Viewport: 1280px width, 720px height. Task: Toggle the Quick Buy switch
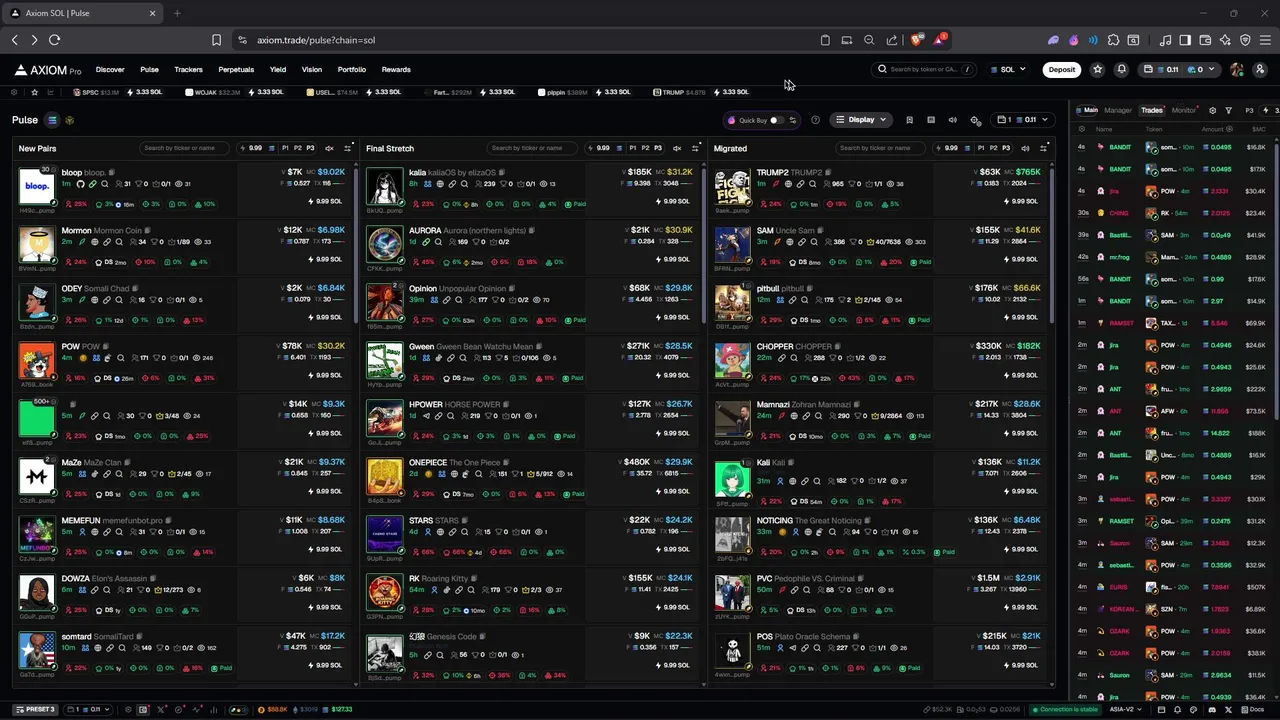(x=776, y=120)
